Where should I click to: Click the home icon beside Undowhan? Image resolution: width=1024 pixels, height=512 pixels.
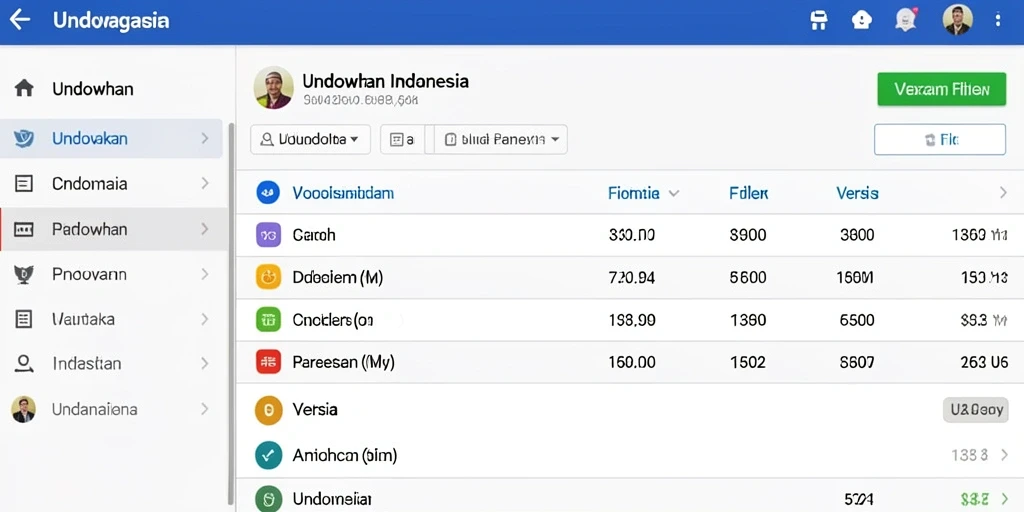click(24, 88)
